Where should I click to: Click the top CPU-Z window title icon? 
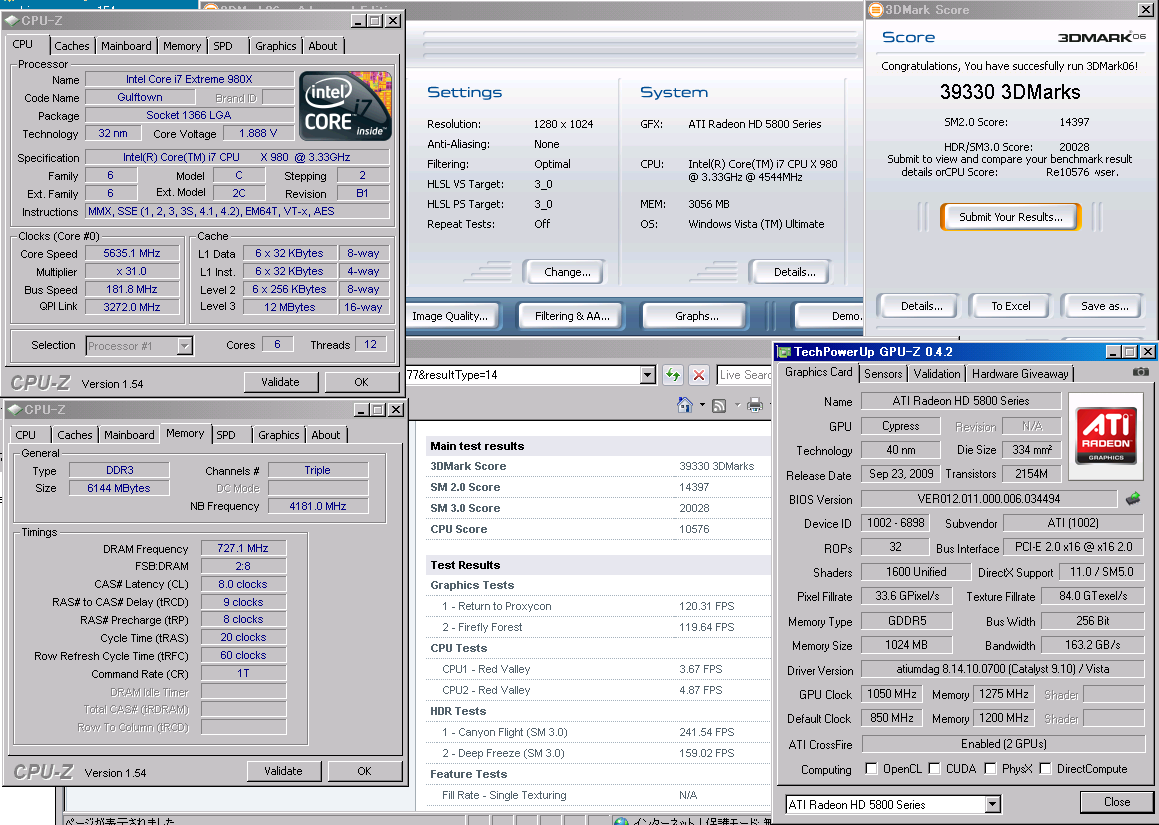pos(13,21)
